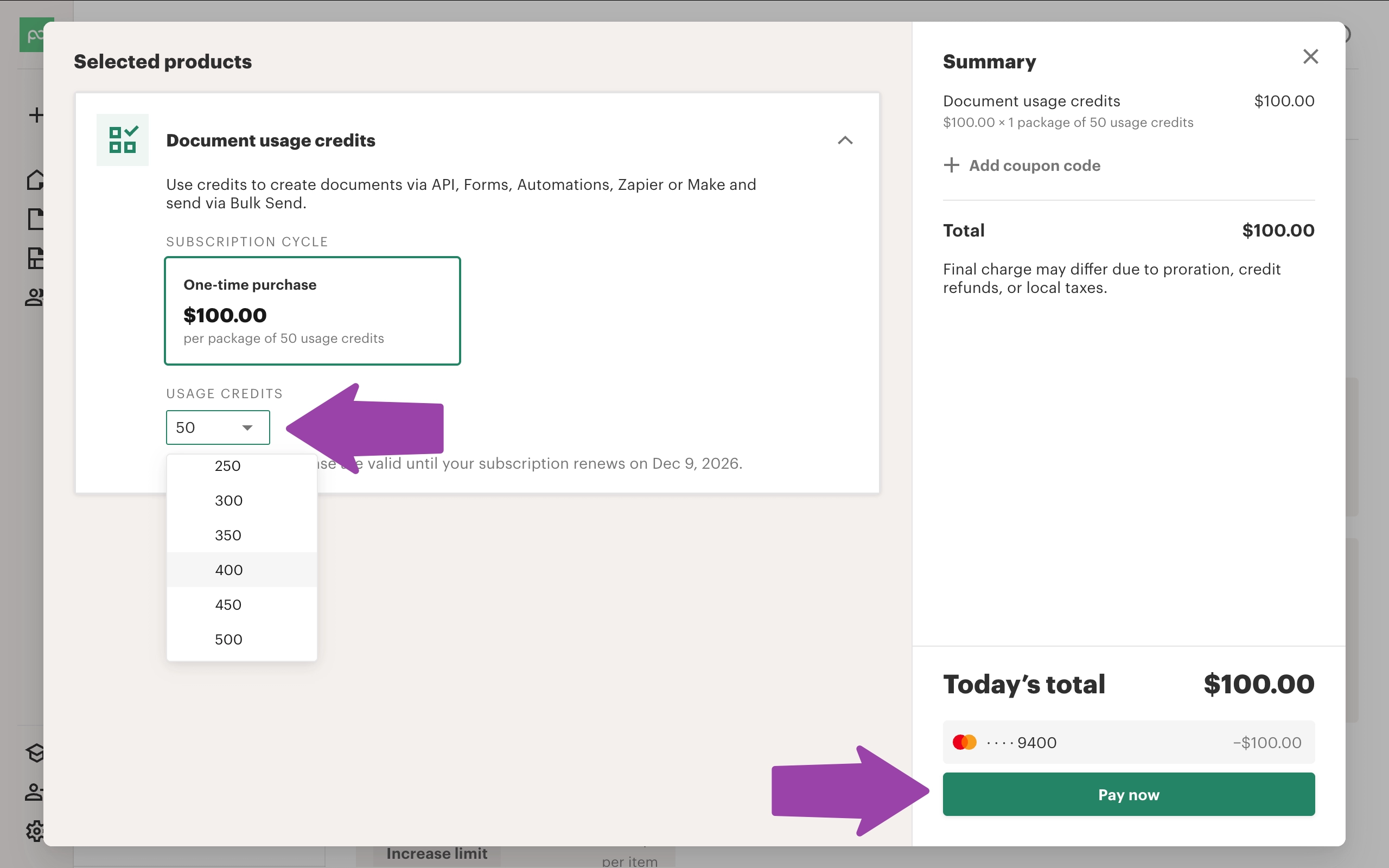This screenshot has height=868, width=1389.
Task: Open Documents icon in left sidebar
Action: point(36,219)
